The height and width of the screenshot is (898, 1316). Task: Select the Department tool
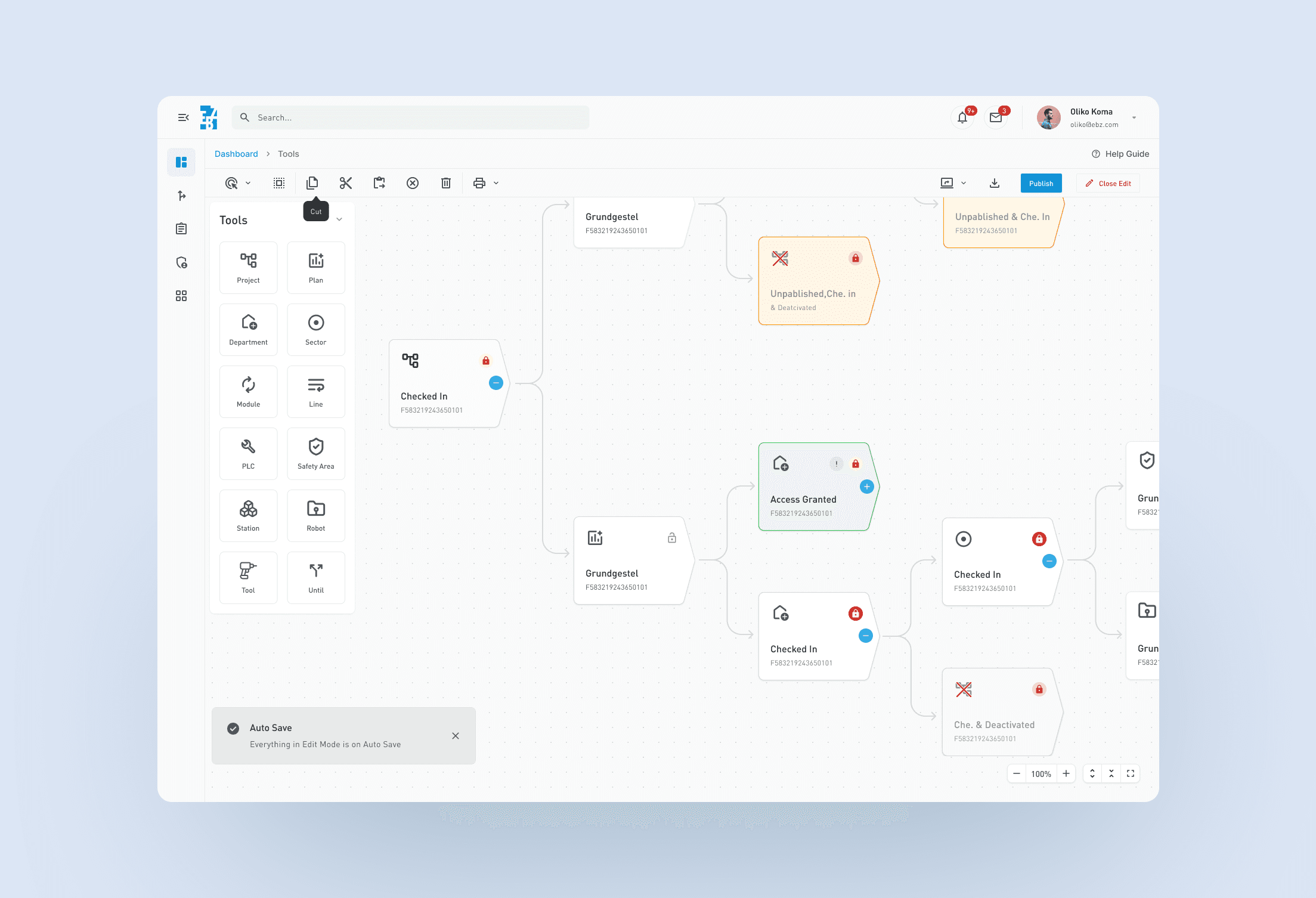pyautogui.click(x=248, y=330)
